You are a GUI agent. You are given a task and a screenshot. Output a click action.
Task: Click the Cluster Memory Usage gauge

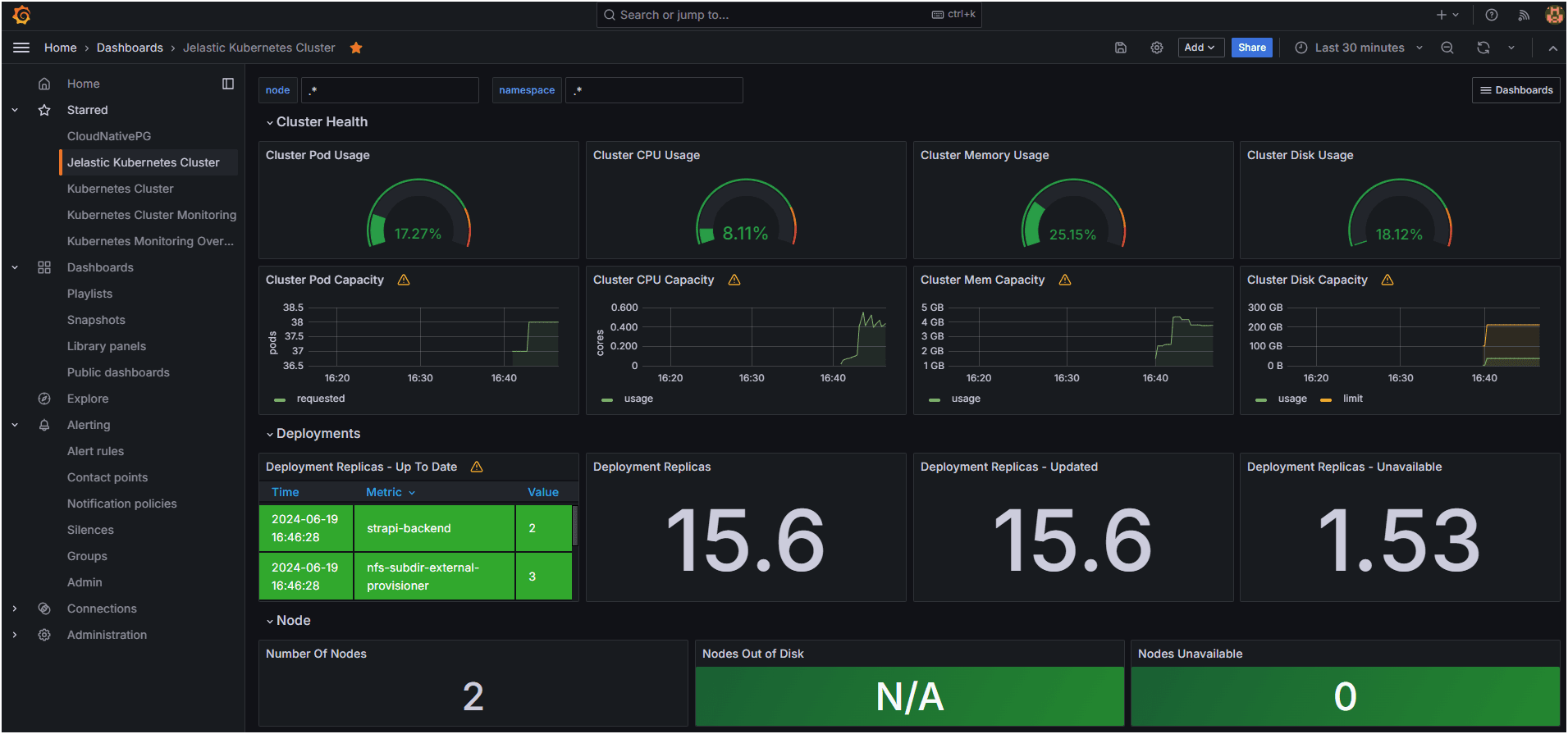1072,213
